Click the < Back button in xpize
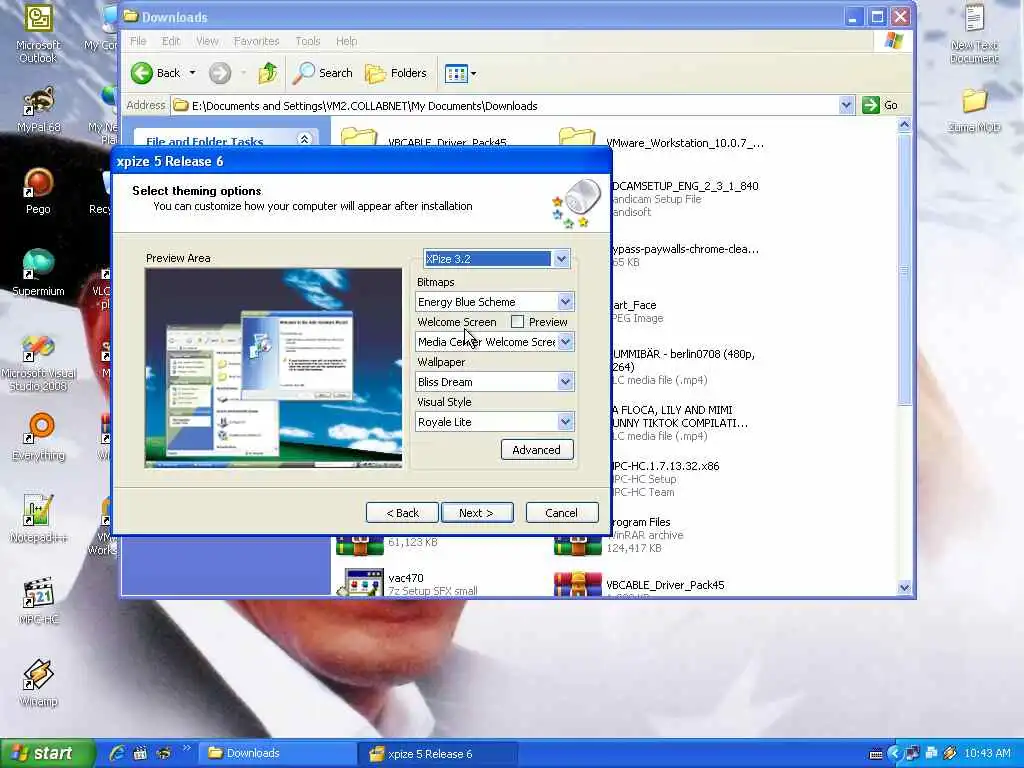The height and width of the screenshot is (768, 1024). [x=402, y=513]
